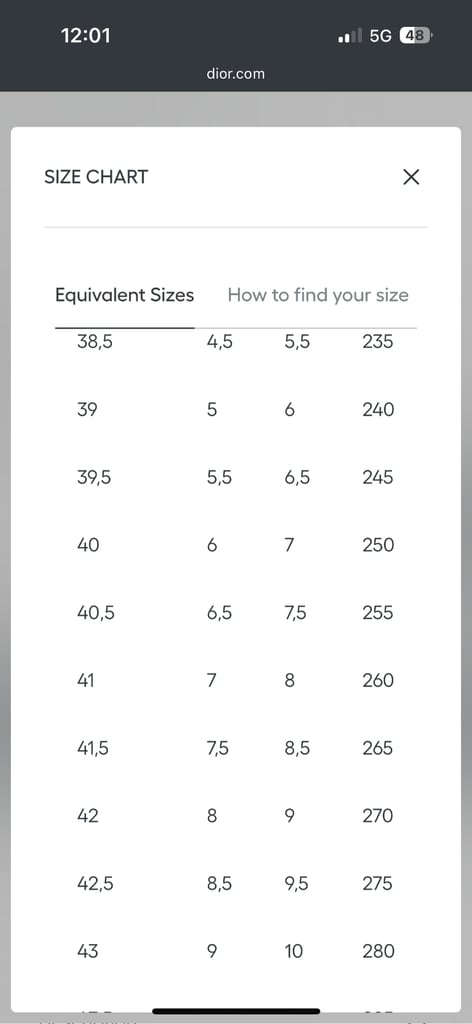Viewport: 472px width, 1024px height.
Task: Tap the battery indicator showing 48
Action: [x=415, y=36]
